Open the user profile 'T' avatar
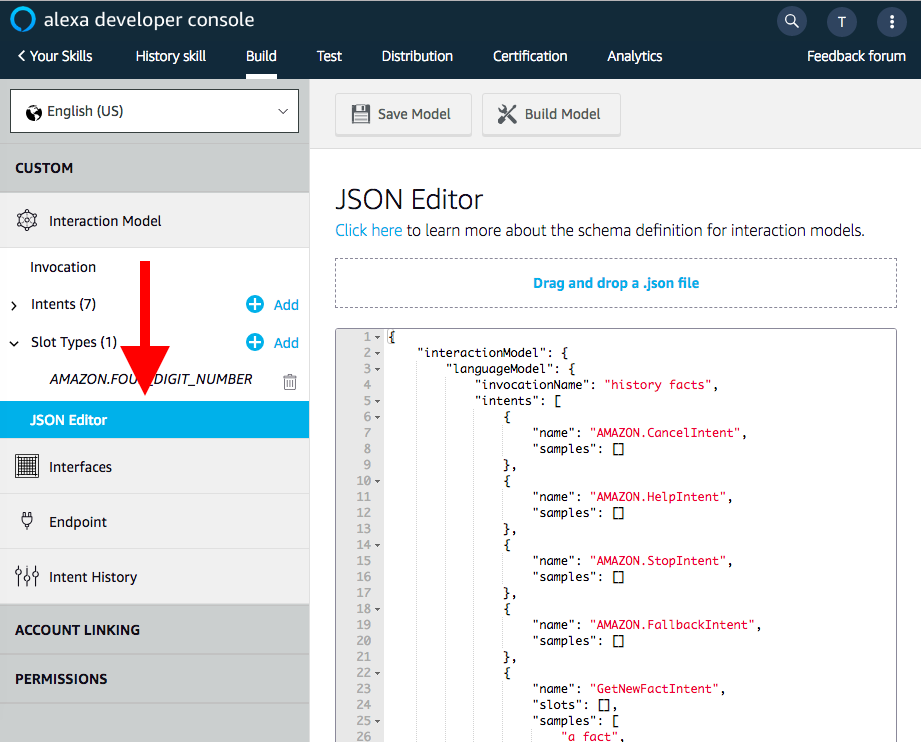Viewport: 921px width, 742px height. (841, 21)
